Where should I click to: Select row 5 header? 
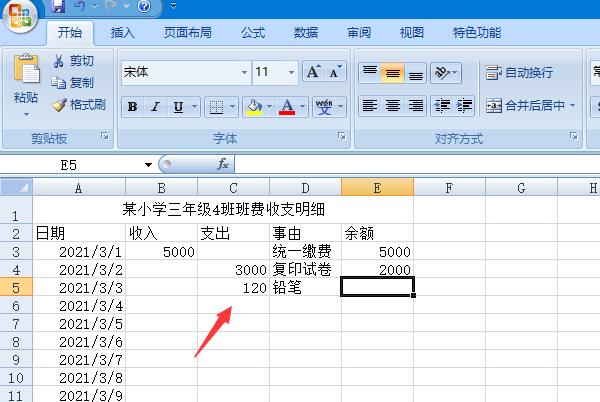pos(16,287)
